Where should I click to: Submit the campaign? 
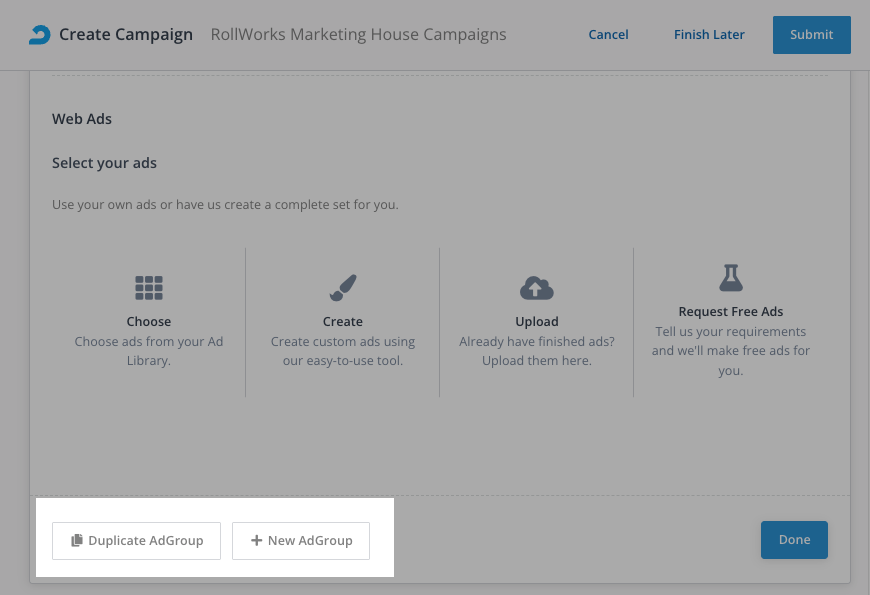(x=811, y=35)
